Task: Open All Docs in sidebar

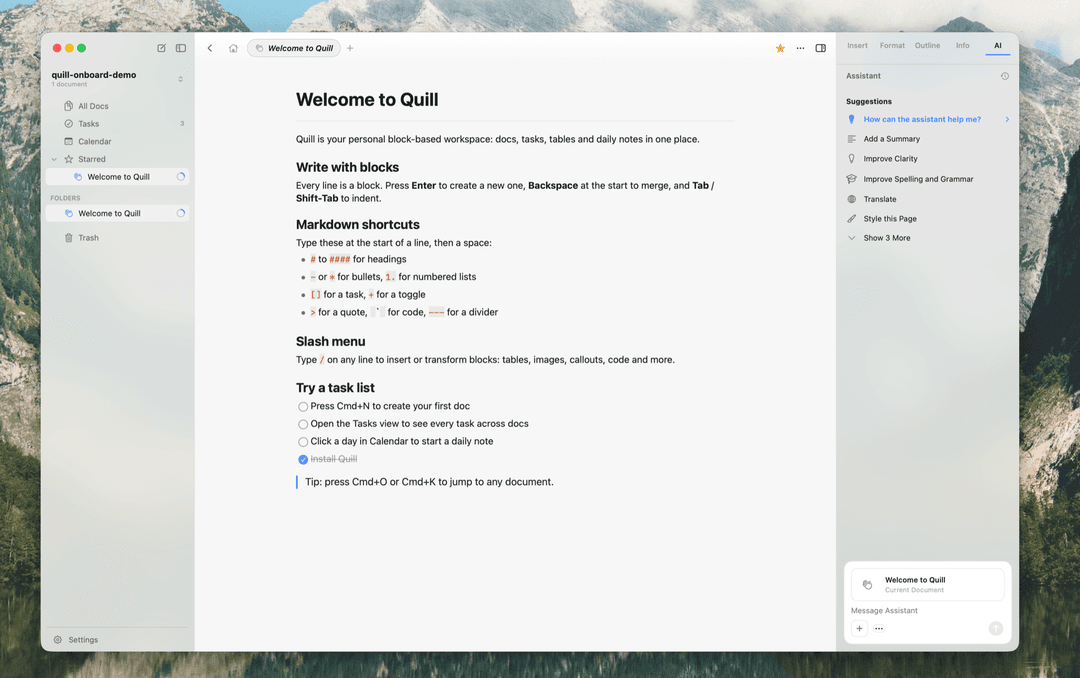Action: click(117, 106)
